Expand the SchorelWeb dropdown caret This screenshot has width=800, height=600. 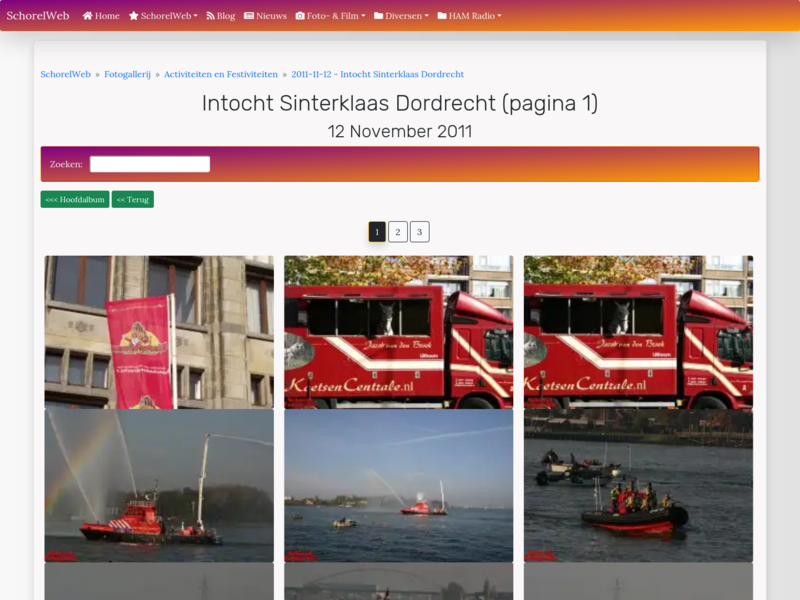pos(195,16)
